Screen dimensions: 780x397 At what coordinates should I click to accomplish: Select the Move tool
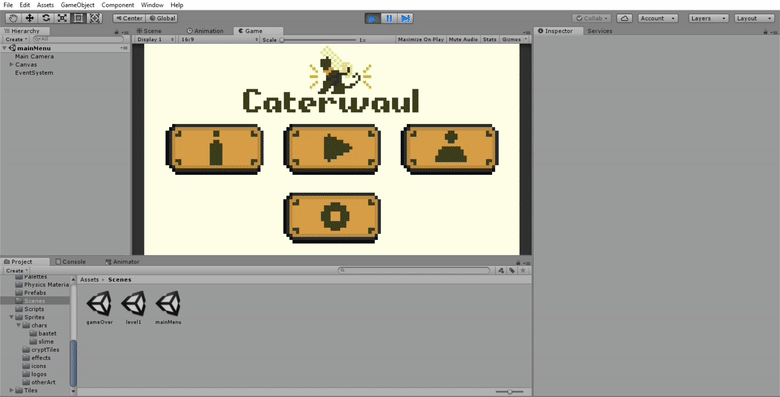pyautogui.click(x=29, y=18)
